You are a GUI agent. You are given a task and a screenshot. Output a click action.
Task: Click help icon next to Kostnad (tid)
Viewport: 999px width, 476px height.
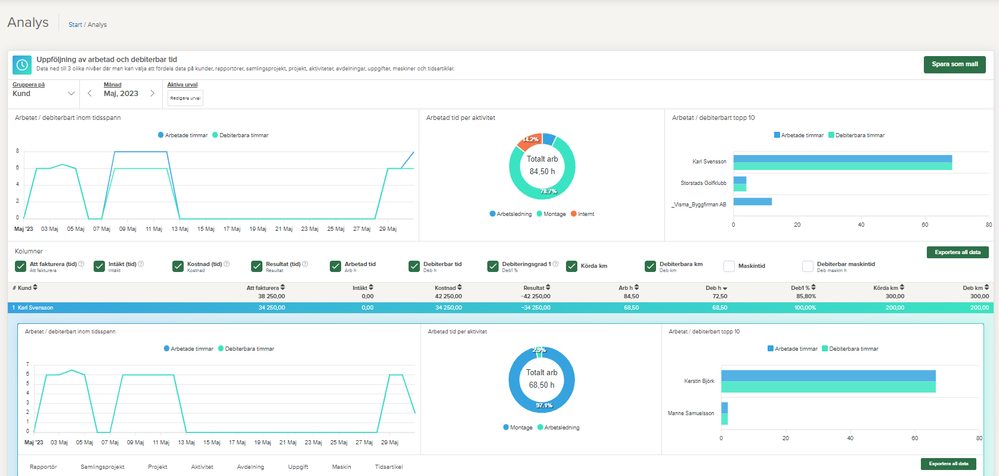pyautogui.click(x=226, y=264)
